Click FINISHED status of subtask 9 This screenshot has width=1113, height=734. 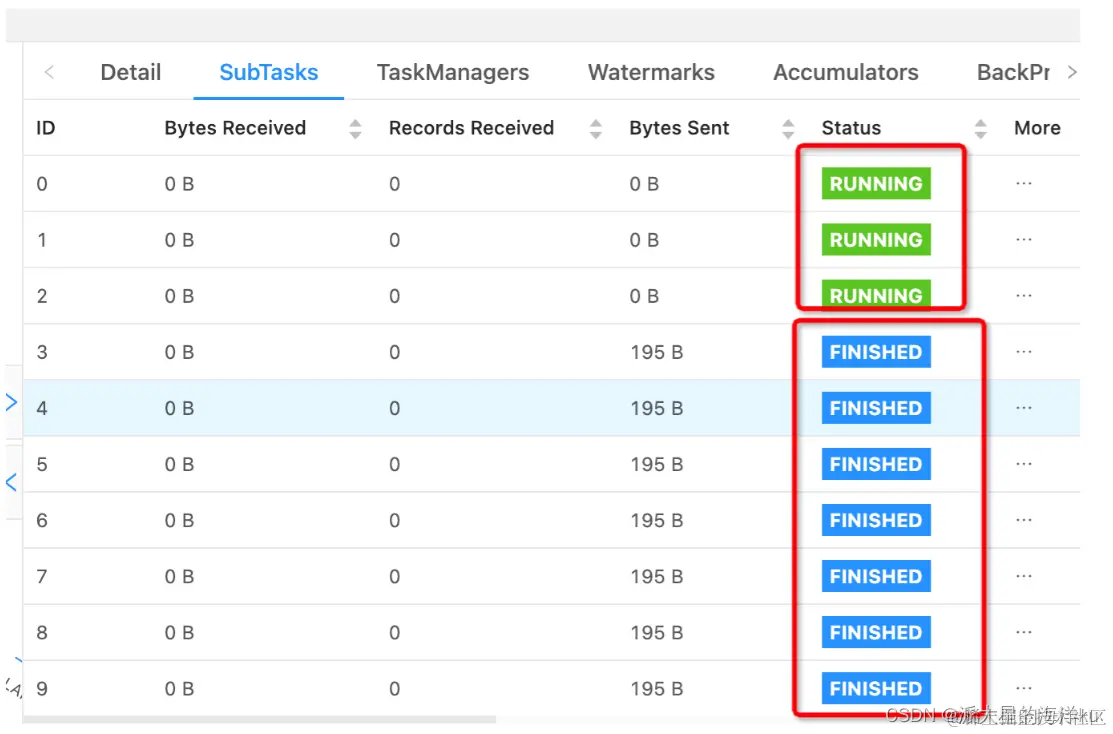click(876, 689)
